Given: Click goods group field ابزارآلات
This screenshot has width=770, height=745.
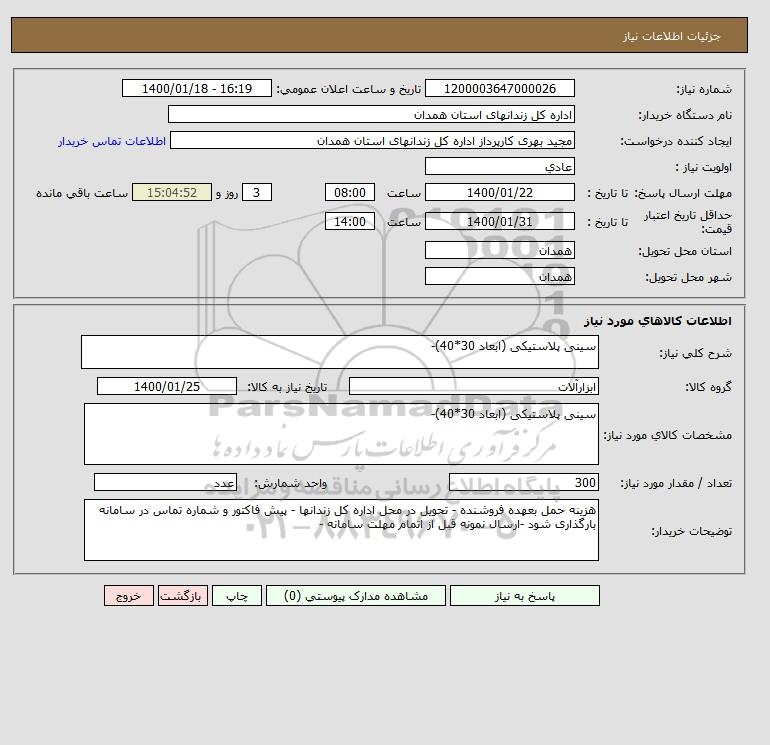Looking at the screenshot, I should (474, 386).
